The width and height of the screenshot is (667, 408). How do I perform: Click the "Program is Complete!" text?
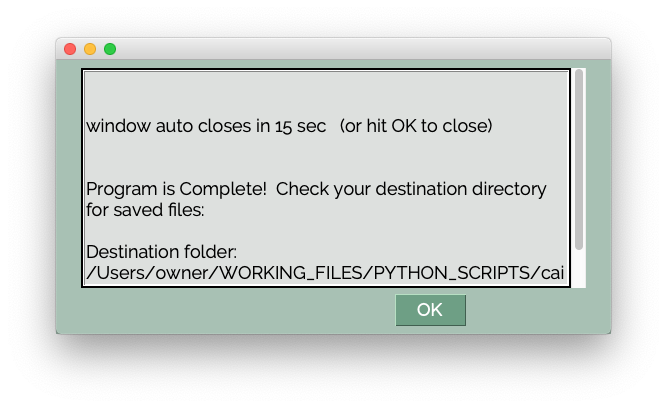176,189
